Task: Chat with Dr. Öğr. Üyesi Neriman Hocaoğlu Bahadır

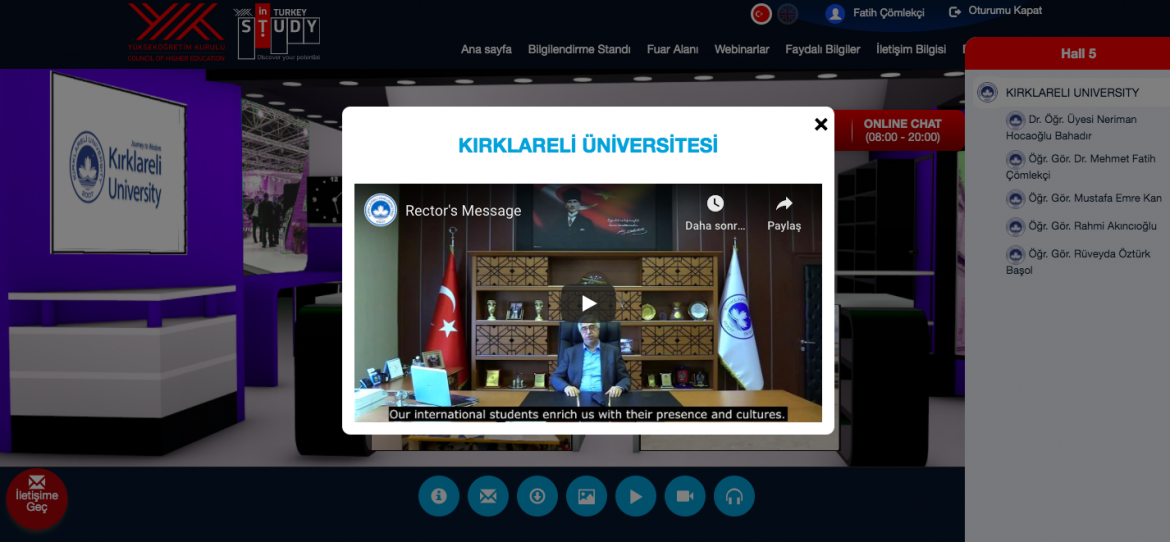Action: 1070,128
